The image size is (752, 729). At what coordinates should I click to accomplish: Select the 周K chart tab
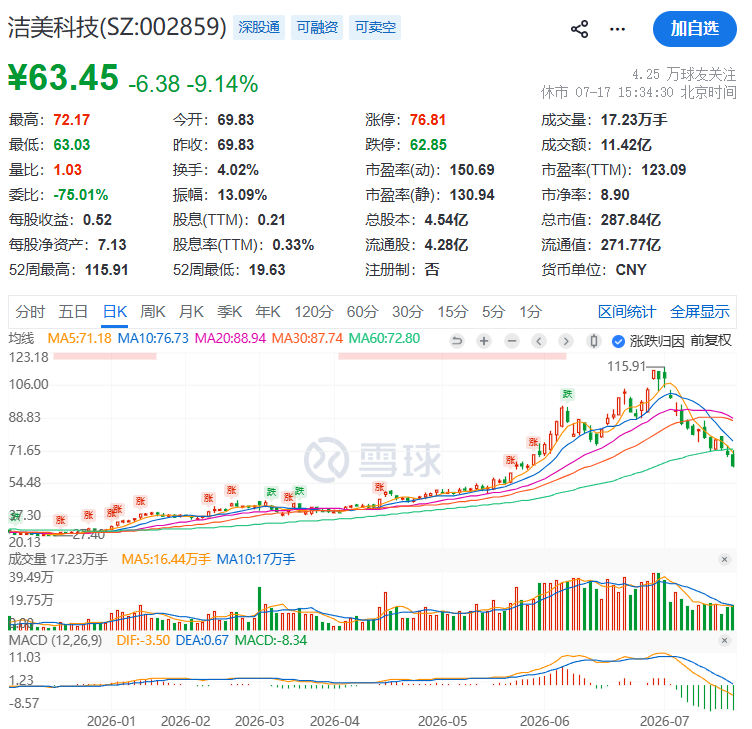(x=153, y=312)
